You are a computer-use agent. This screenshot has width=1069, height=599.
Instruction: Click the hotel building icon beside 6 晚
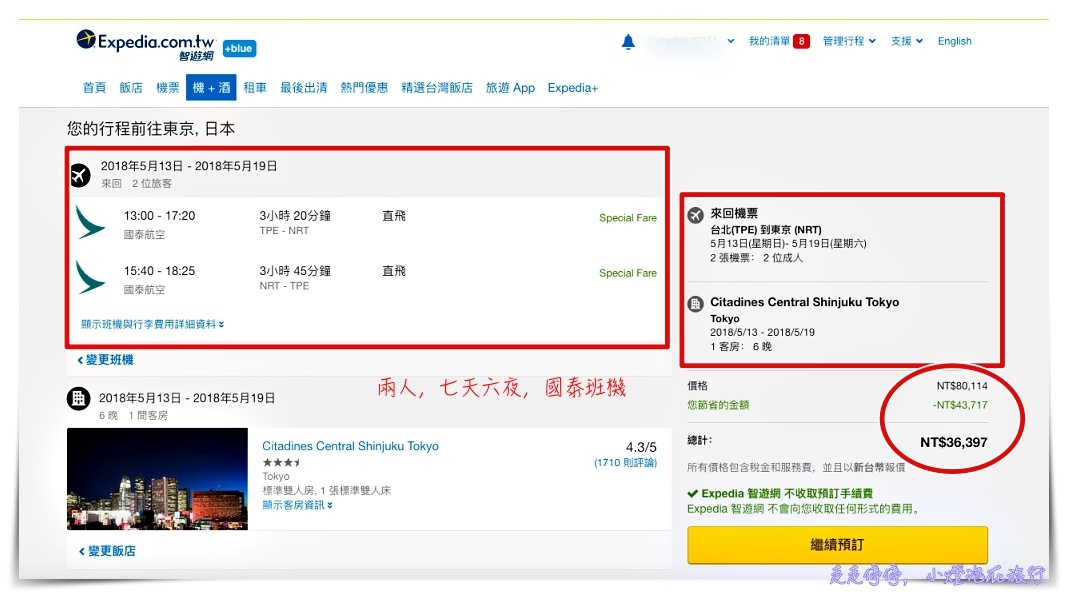pyautogui.click(x=78, y=399)
